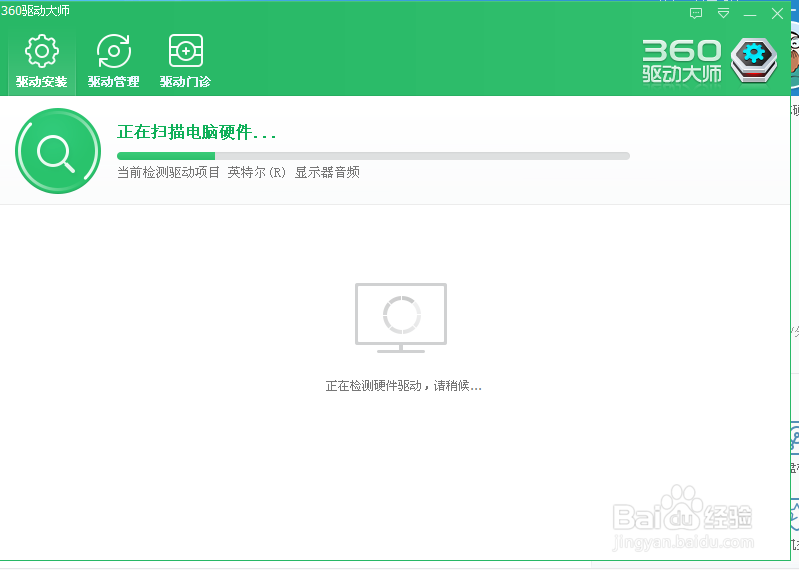This screenshot has width=799, height=570.
Task: Open the feedback message icon in title bar
Action: point(696,14)
